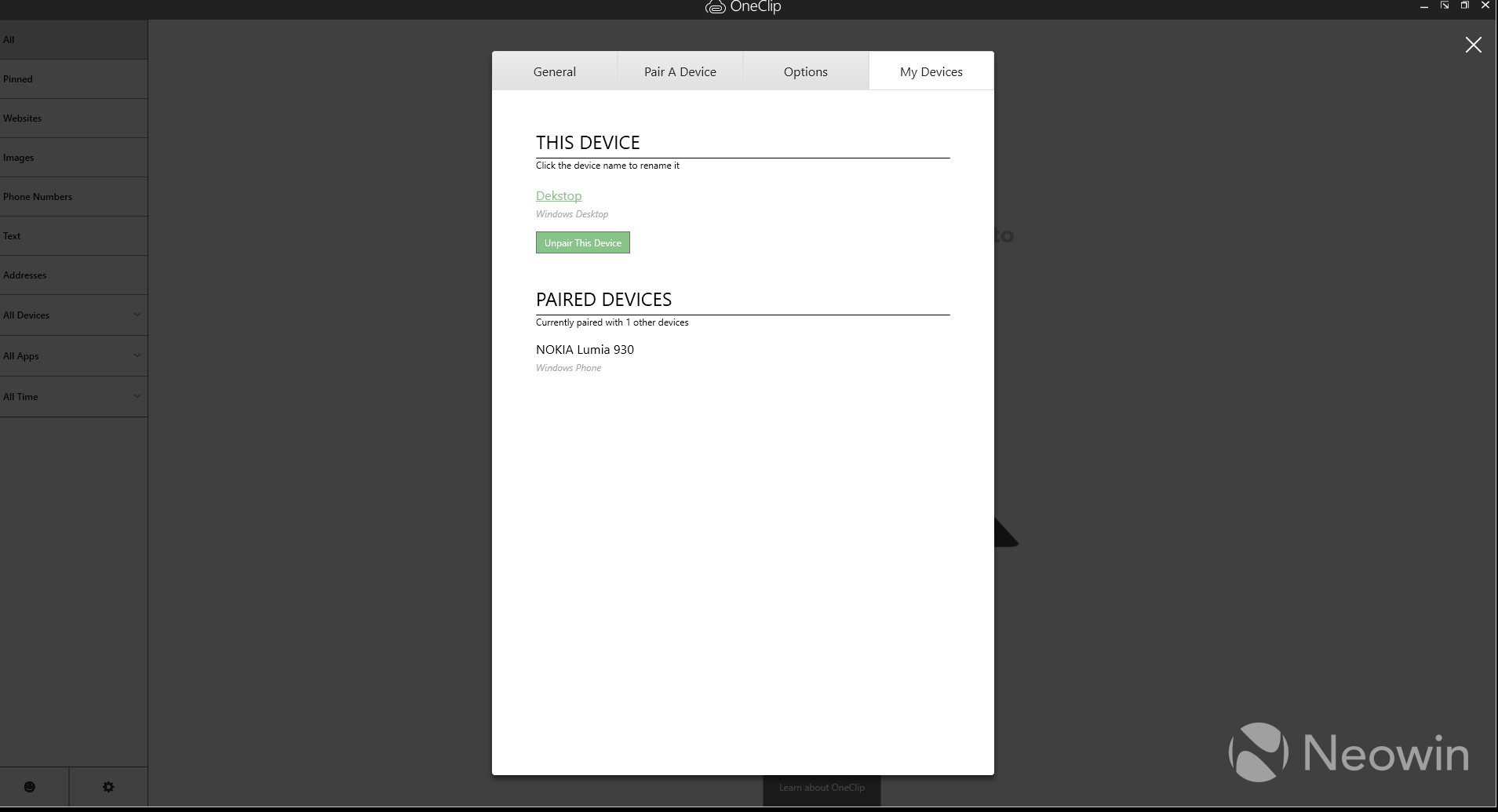
Task: Switch to the Pair A Device tab
Action: [680, 71]
